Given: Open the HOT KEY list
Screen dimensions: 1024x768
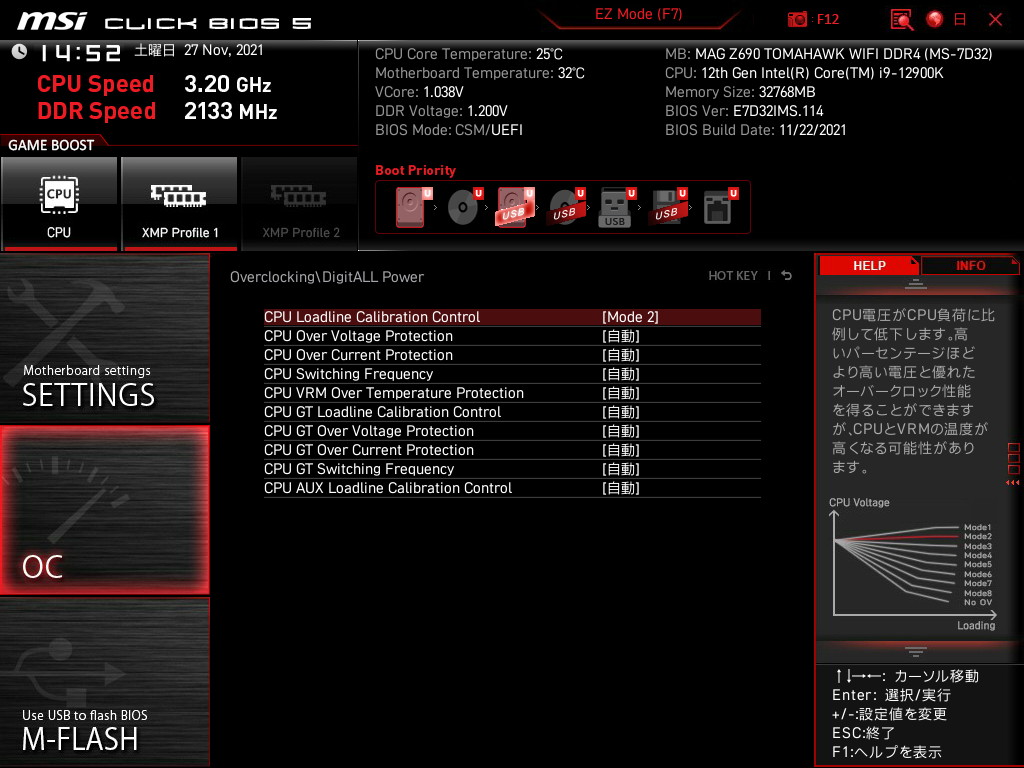Looking at the screenshot, I should point(733,276).
